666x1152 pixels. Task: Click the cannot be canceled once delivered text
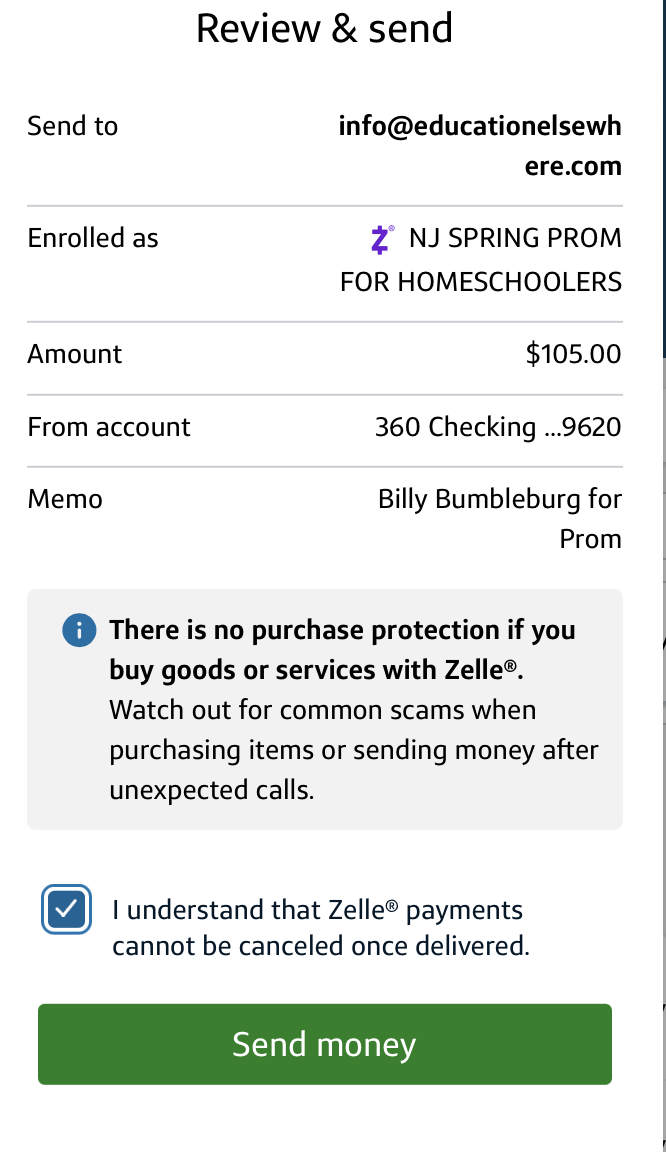click(x=320, y=945)
